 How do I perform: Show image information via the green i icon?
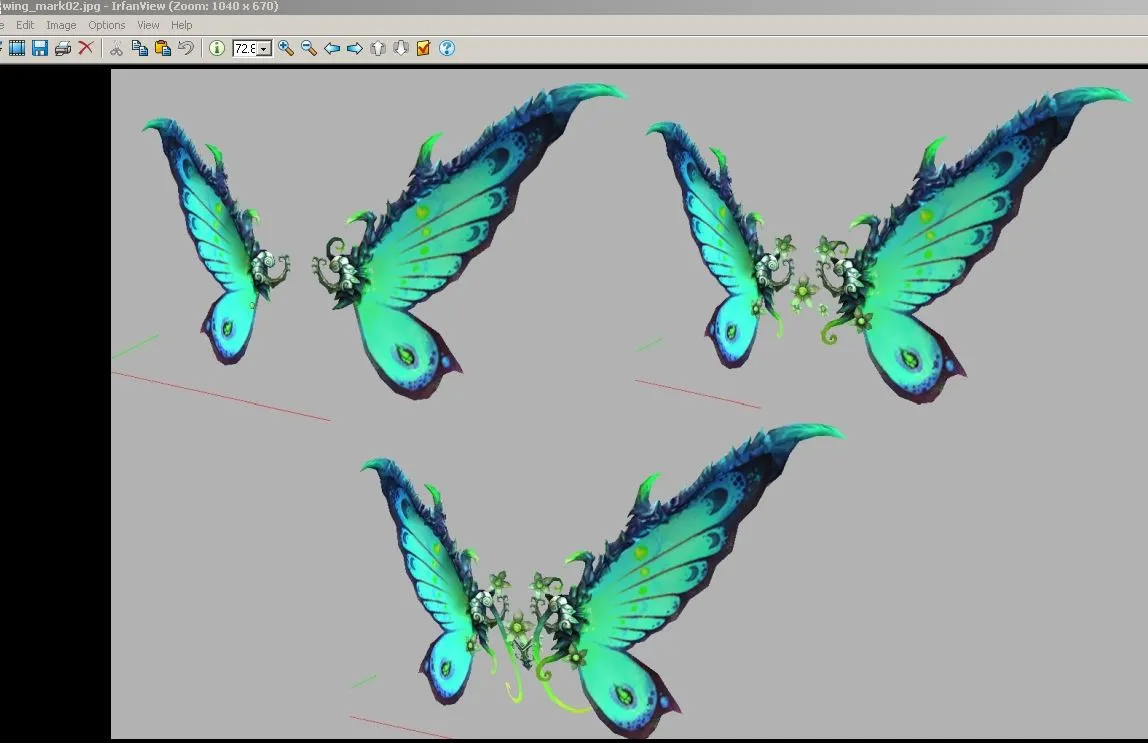click(x=217, y=48)
